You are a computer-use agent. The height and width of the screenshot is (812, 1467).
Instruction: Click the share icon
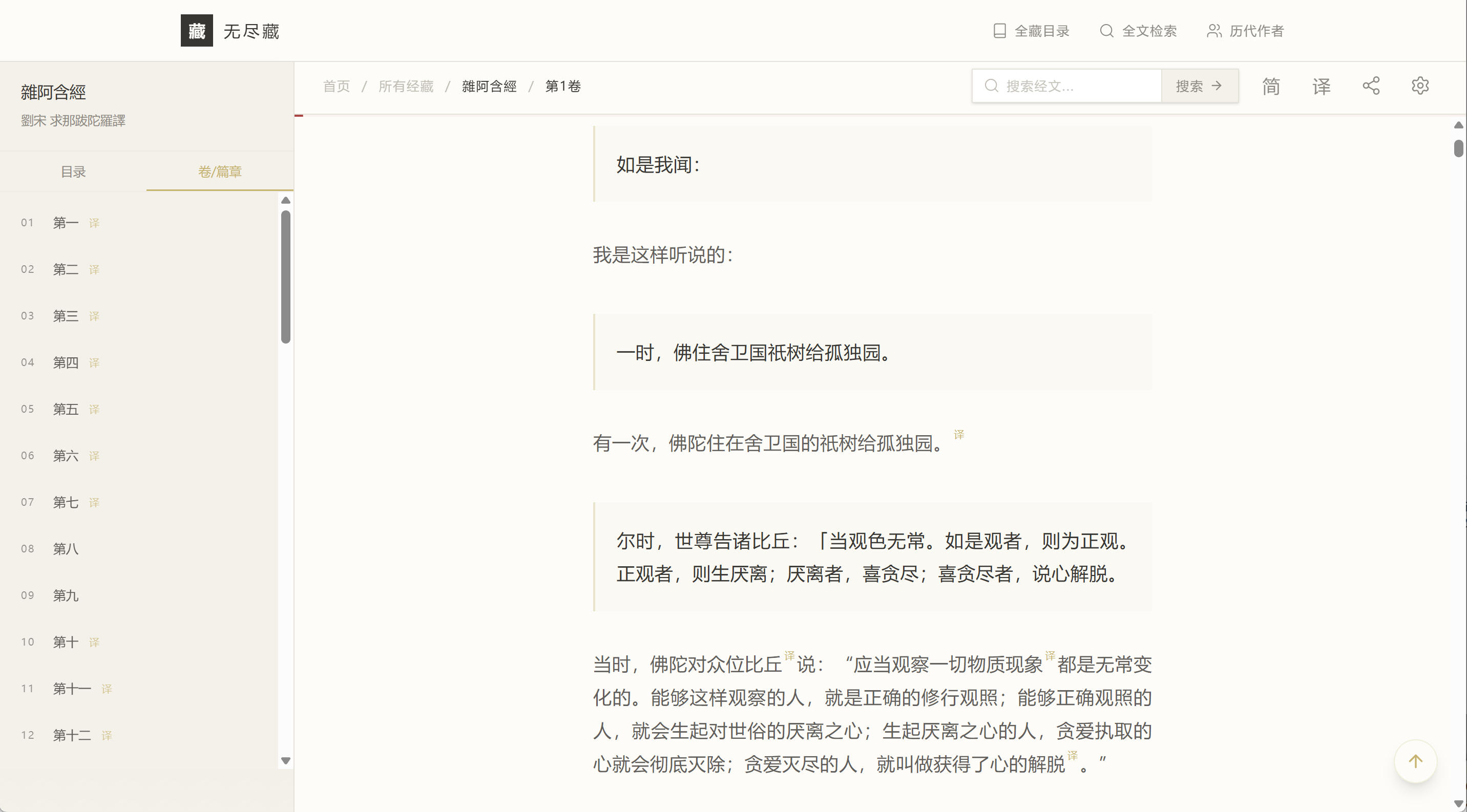[1371, 86]
